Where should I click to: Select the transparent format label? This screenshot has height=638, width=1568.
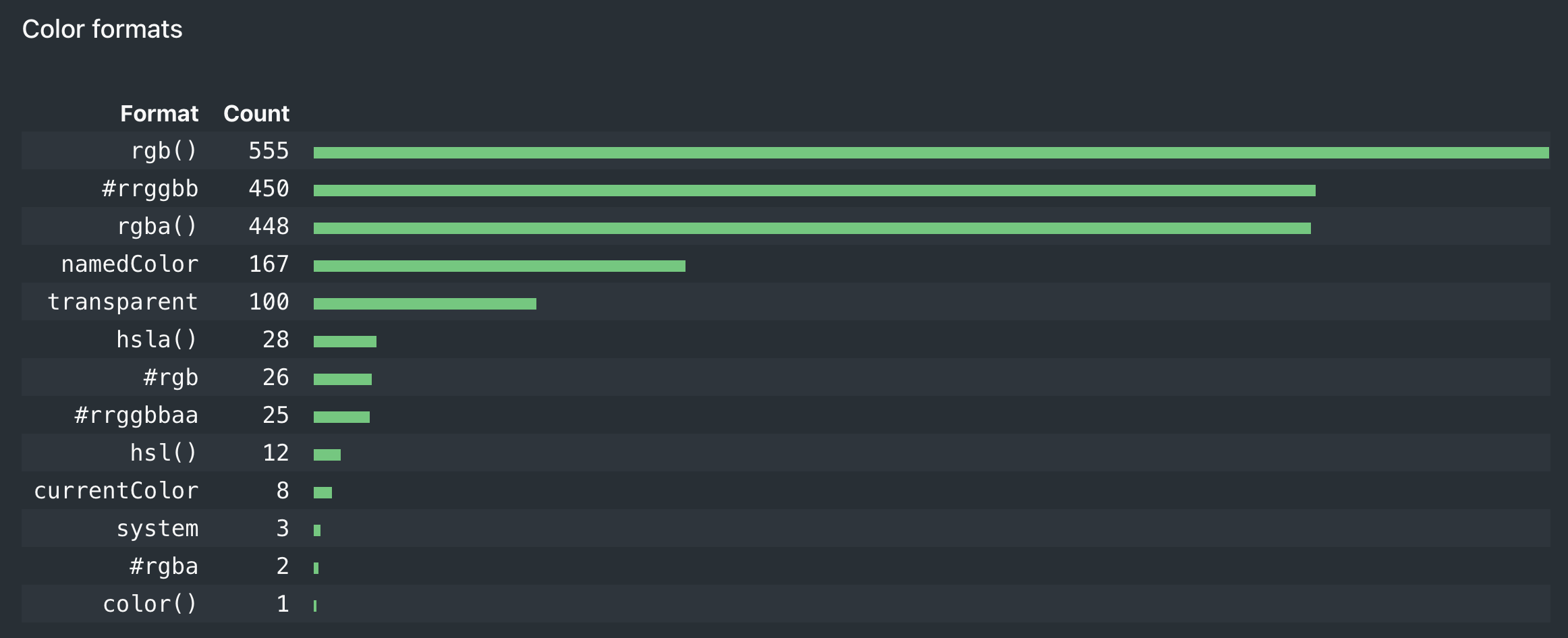click(x=123, y=302)
